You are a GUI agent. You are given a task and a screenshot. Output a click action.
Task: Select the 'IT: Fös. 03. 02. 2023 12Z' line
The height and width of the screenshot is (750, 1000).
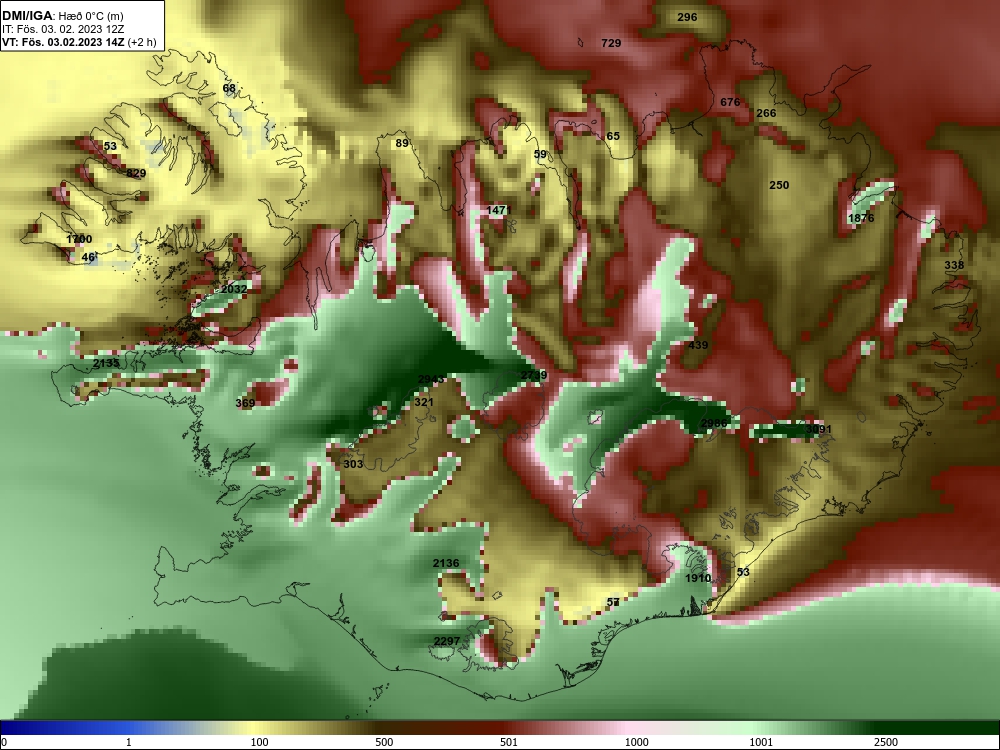[63, 29]
